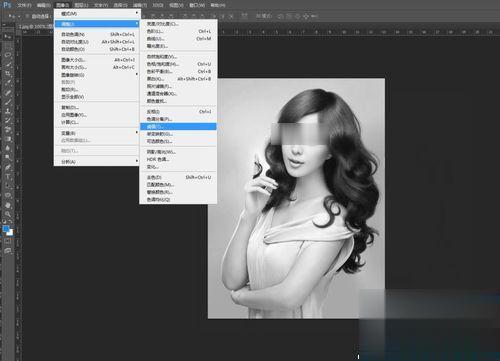Select 色彩平衡(B)... adjustment
The height and width of the screenshot is (361, 500).
[178, 71]
